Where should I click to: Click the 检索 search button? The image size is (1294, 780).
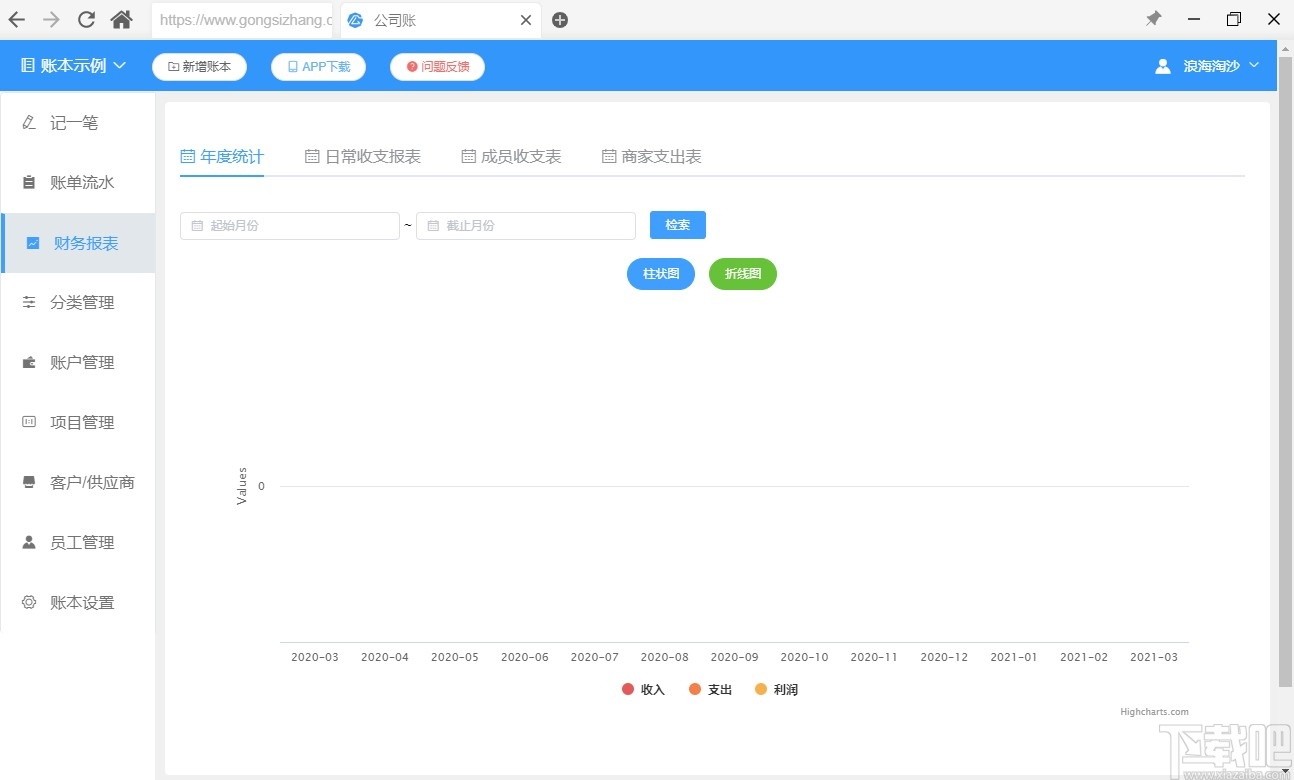[x=677, y=225]
